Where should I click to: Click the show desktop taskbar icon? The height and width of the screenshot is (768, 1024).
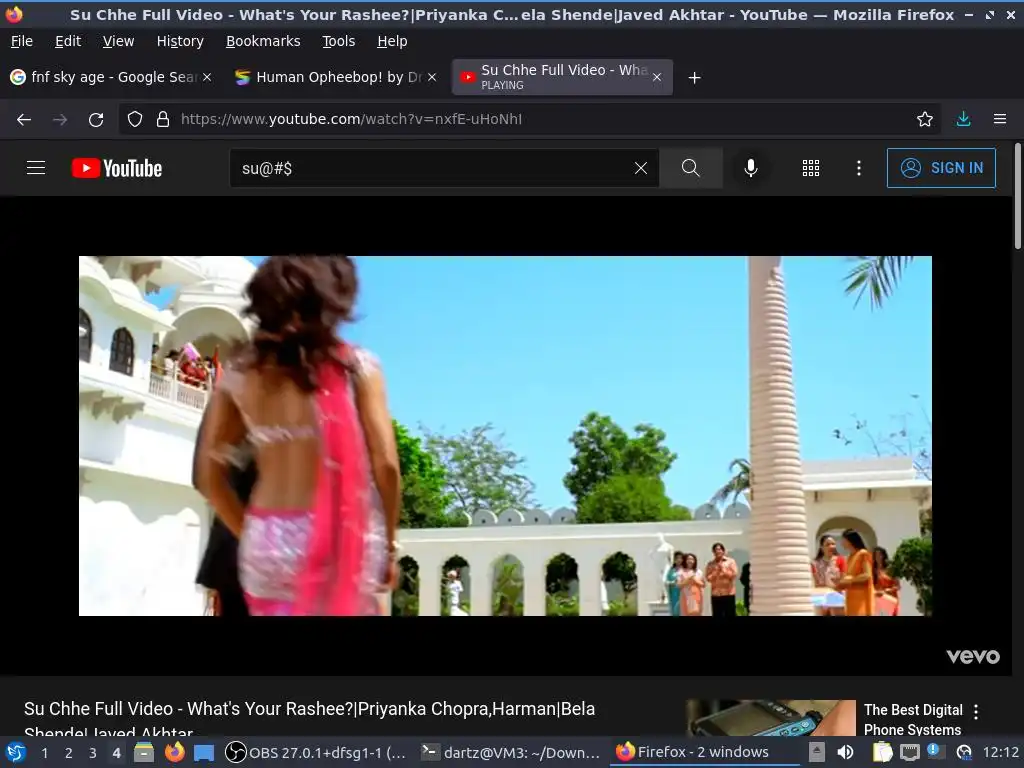click(x=204, y=753)
